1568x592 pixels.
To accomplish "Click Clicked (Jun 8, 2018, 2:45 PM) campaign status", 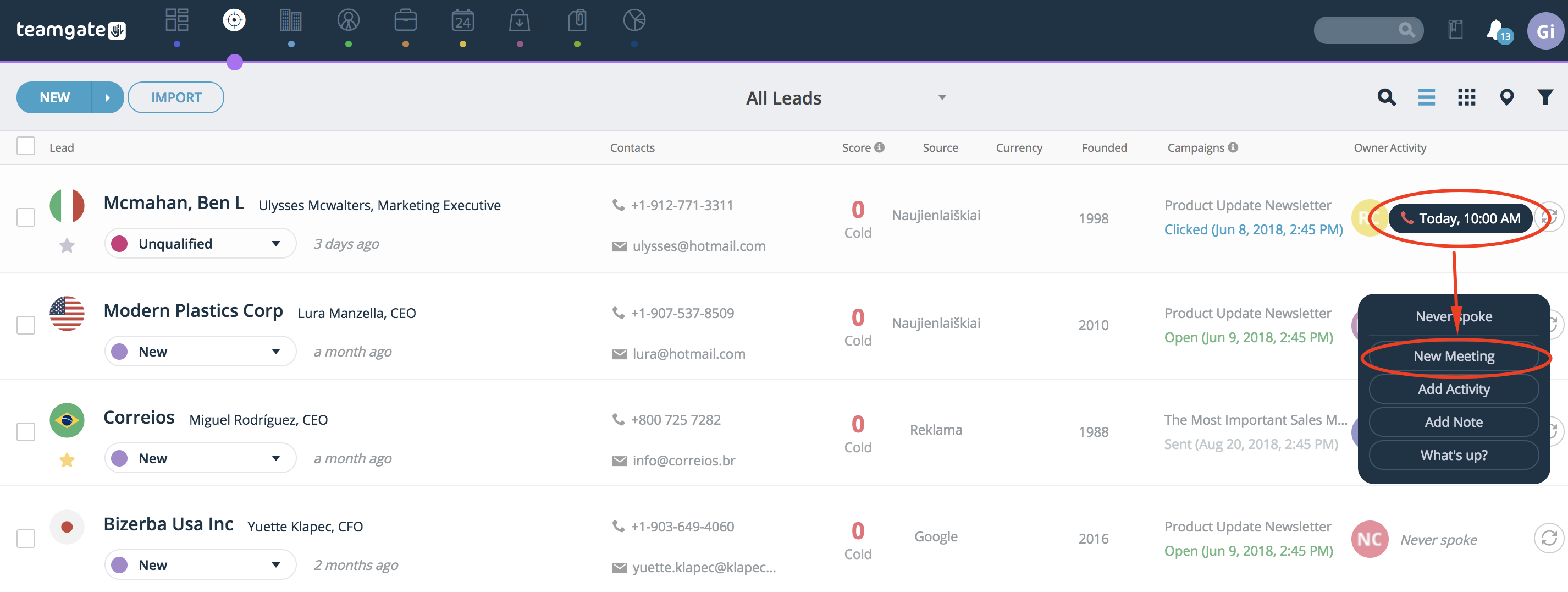I will coord(1254,229).
